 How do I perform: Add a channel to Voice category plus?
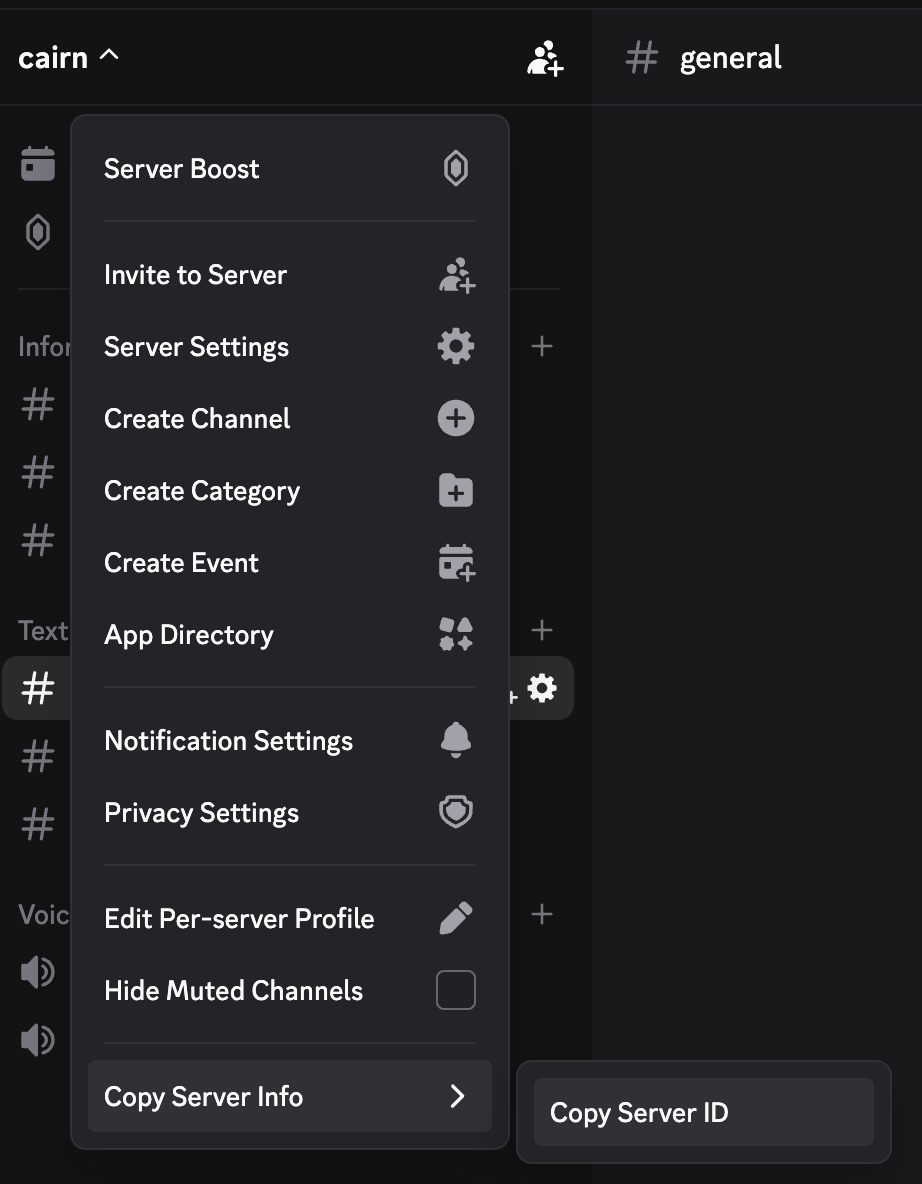pyautogui.click(x=541, y=914)
